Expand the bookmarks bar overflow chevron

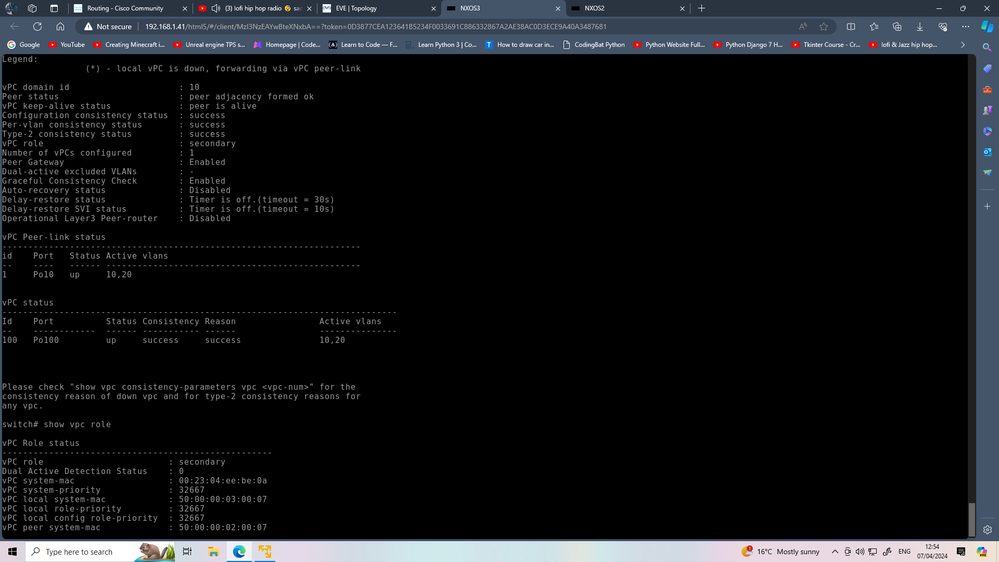963,45
